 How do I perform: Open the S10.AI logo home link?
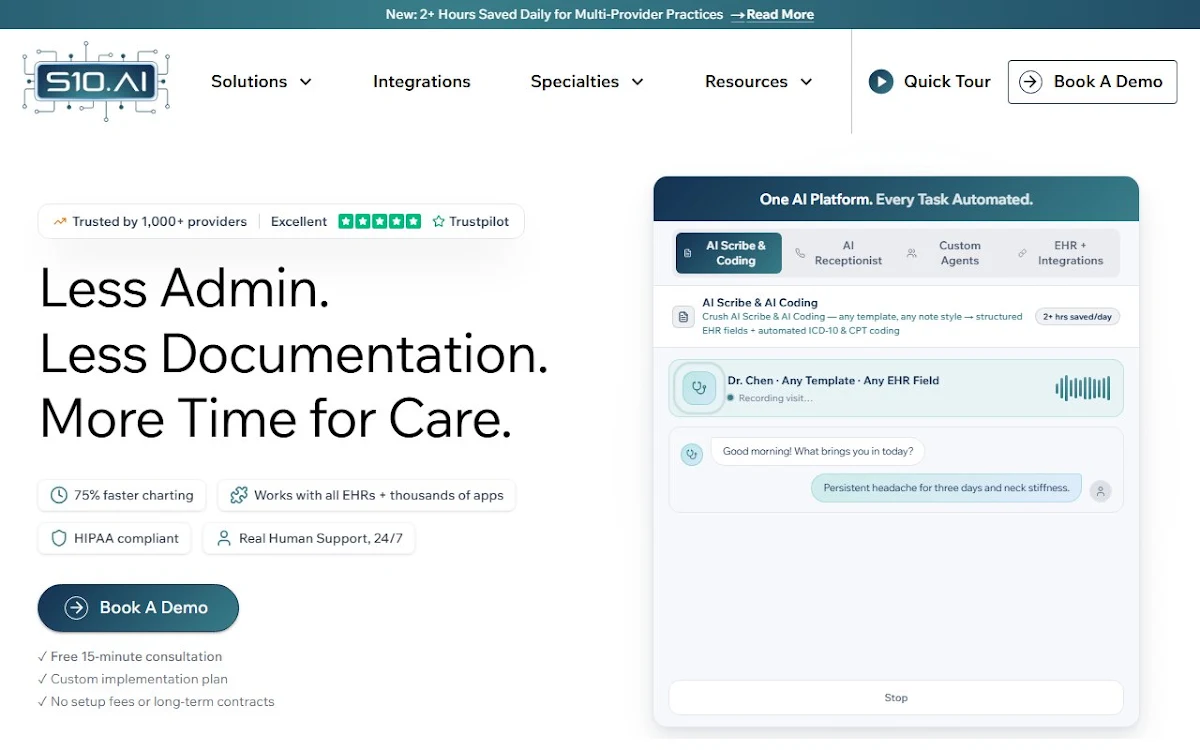[96, 81]
